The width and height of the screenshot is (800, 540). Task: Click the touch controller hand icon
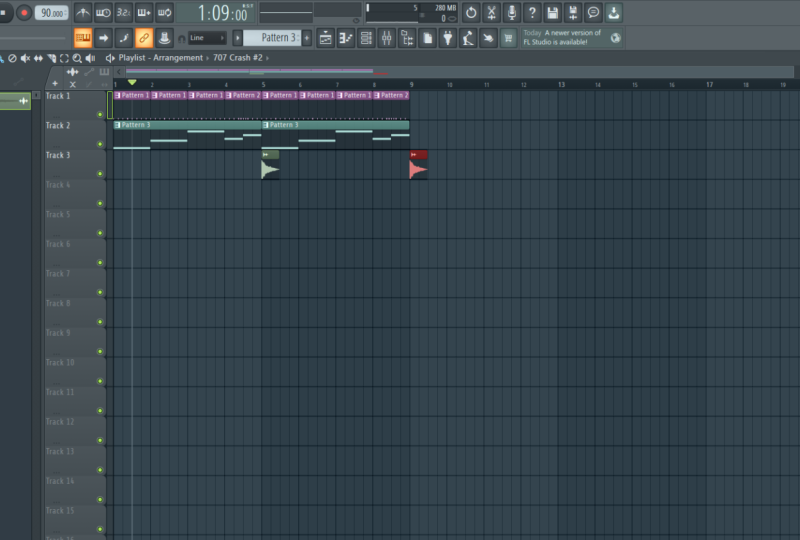coord(488,38)
